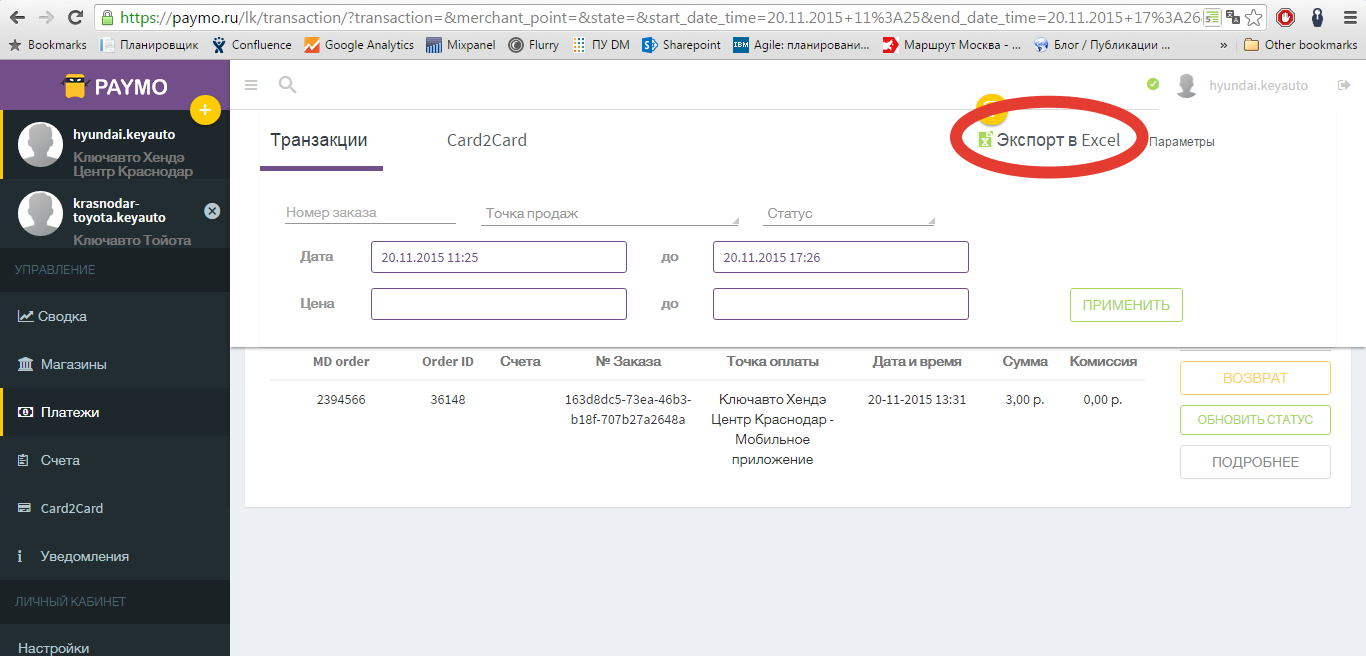Click the end date field 20.11.2015 17:26

[x=841, y=257]
